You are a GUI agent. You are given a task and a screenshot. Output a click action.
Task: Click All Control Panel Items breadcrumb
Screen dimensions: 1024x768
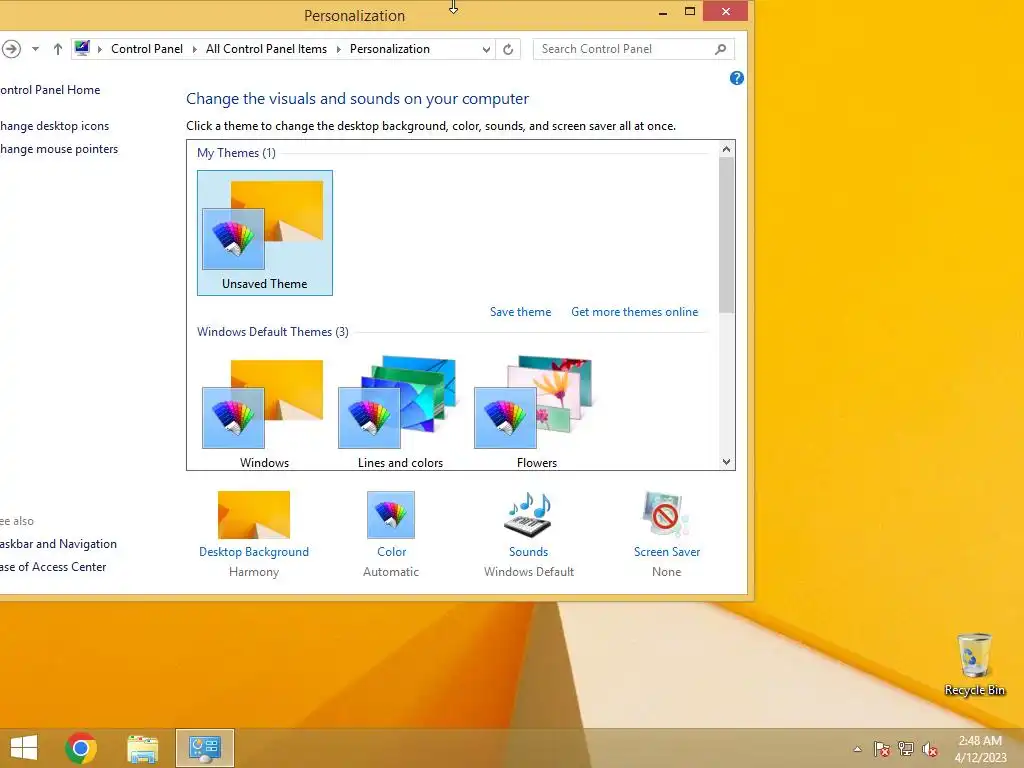[266, 49]
